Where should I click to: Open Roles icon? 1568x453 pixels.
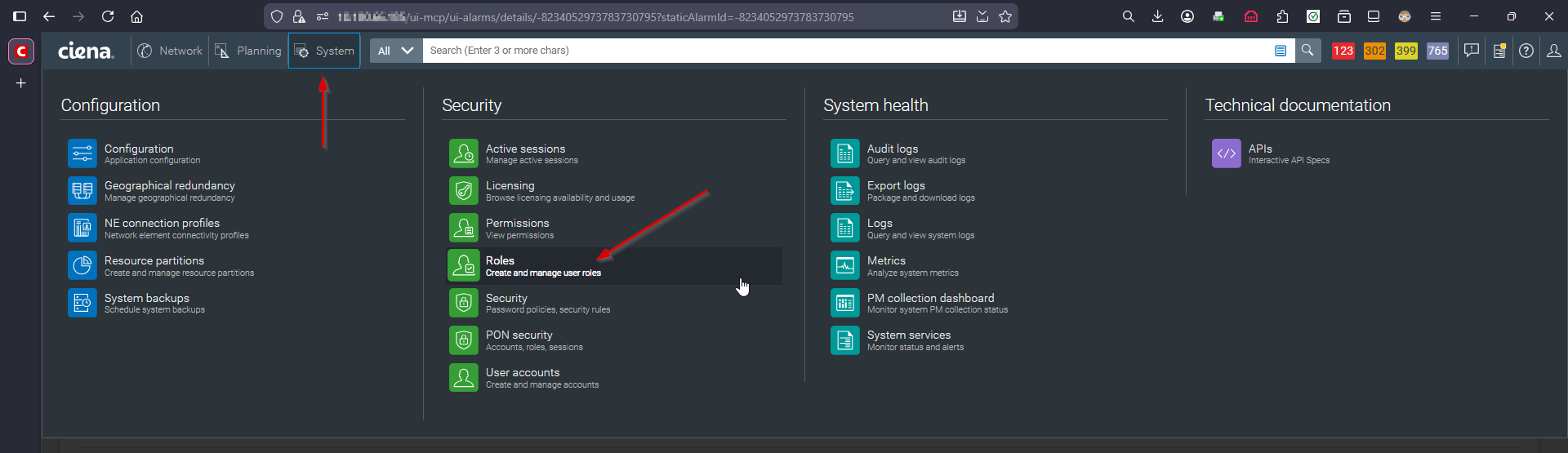pyautogui.click(x=464, y=265)
